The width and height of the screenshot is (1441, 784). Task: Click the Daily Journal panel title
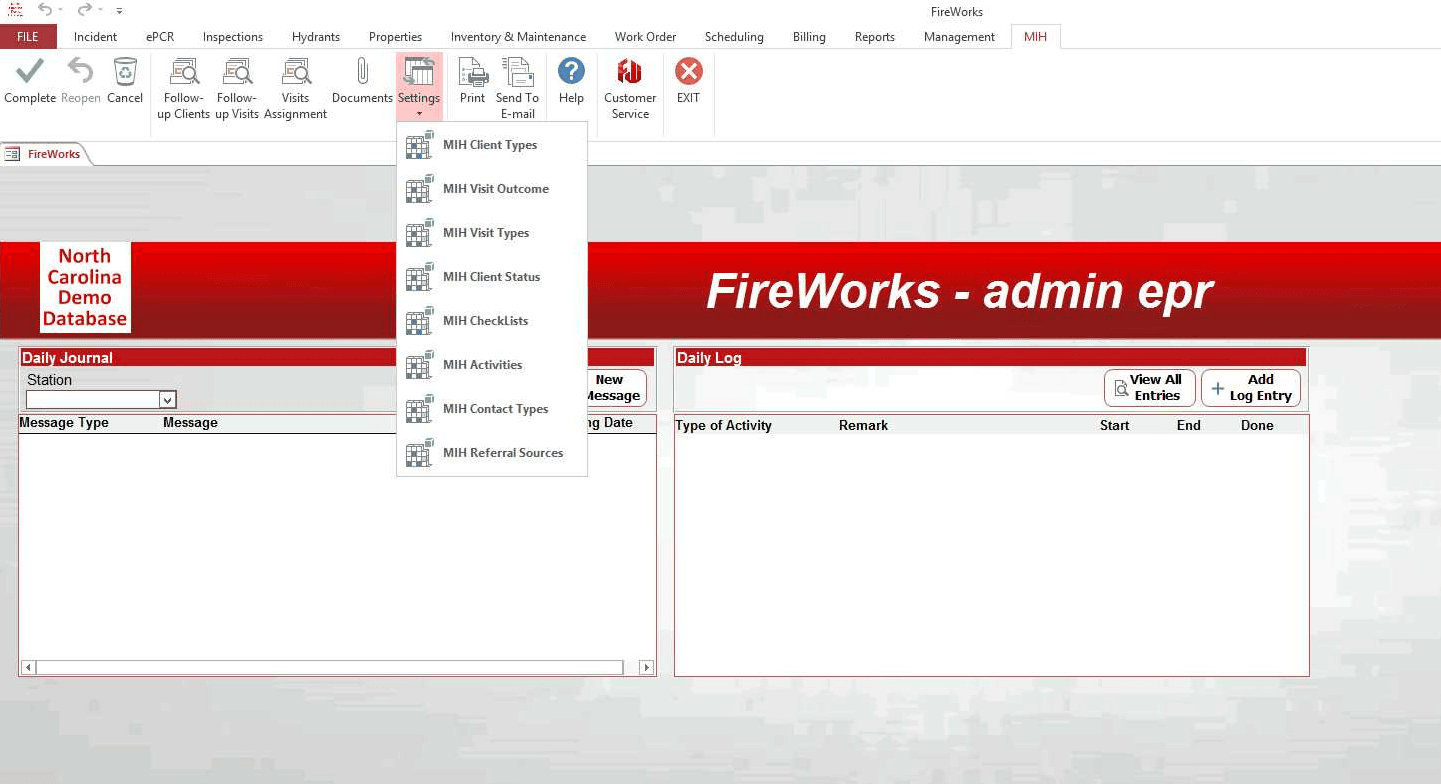(x=67, y=358)
